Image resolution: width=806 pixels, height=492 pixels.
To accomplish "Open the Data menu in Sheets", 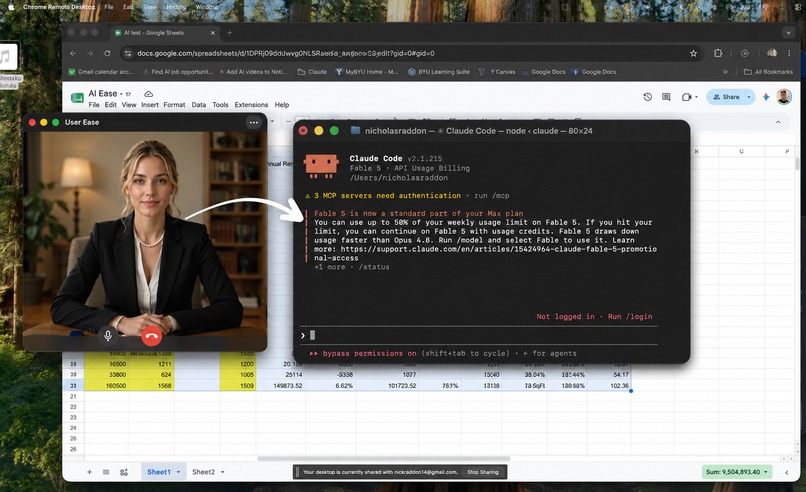I will coord(199,105).
